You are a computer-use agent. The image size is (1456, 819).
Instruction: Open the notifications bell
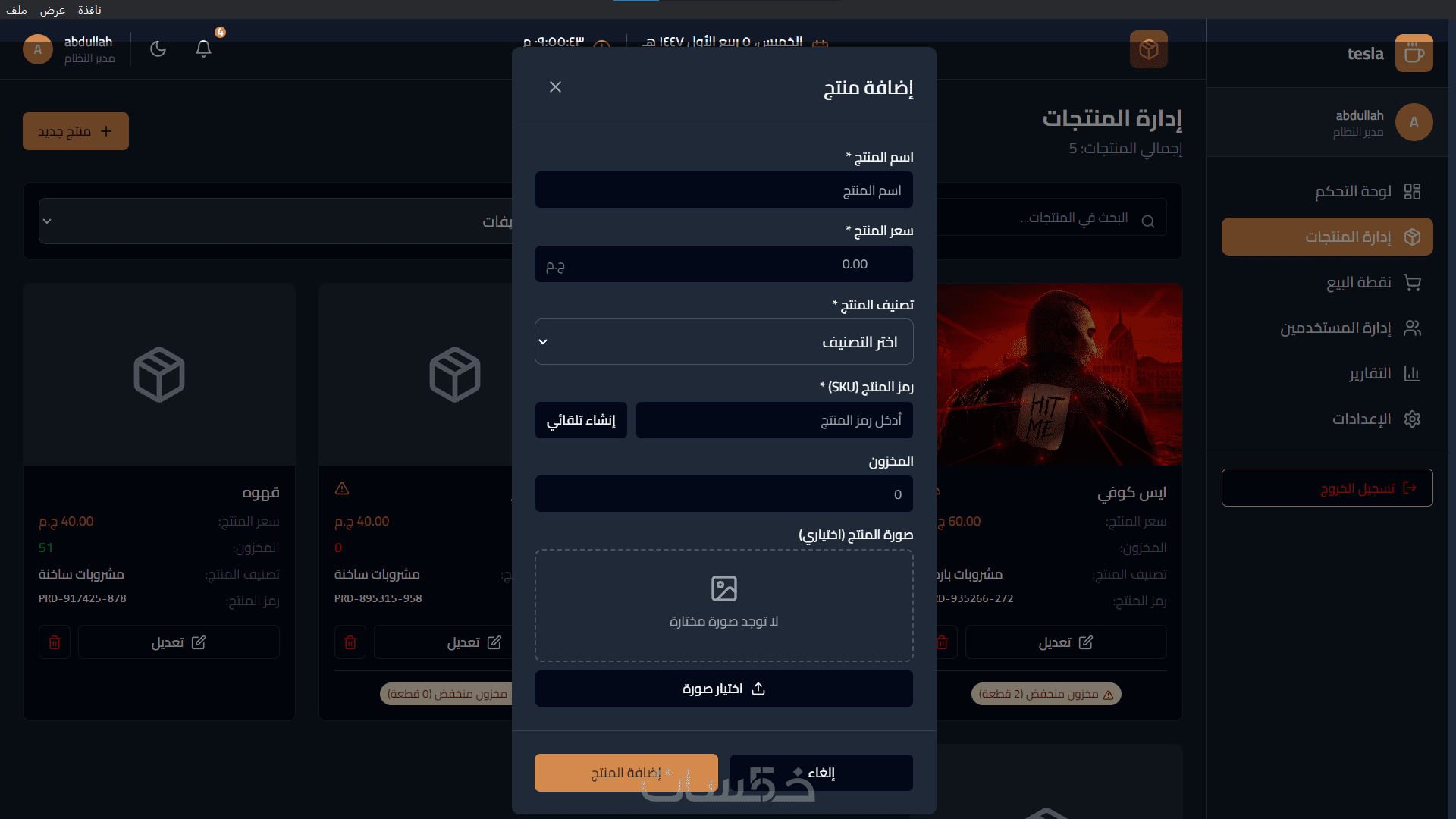click(x=203, y=49)
